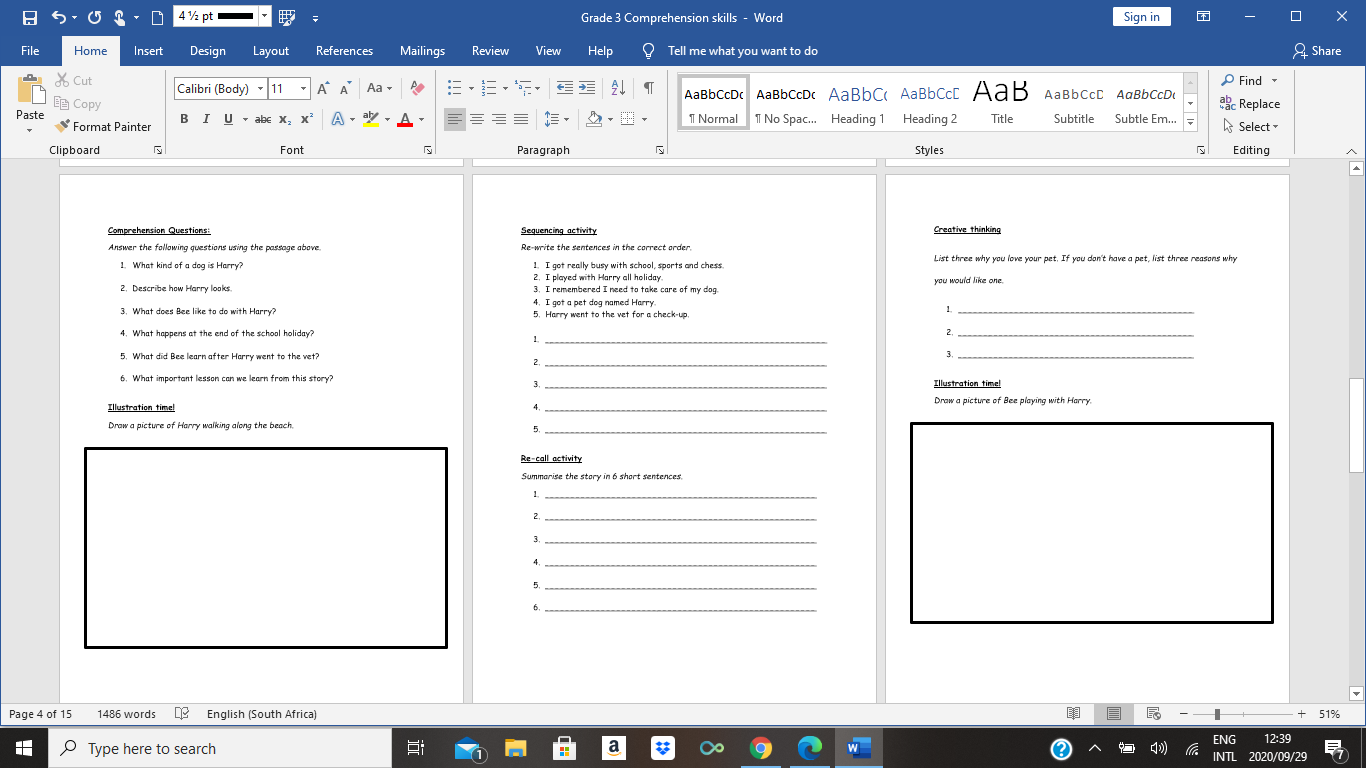
Task: Apply the Title style
Action: click(1002, 104)
